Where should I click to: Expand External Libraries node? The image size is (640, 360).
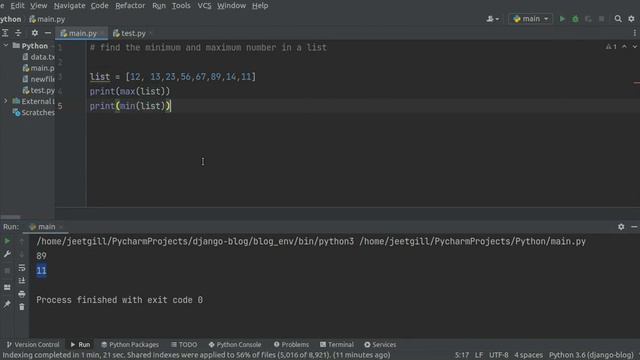pos(5,101)
